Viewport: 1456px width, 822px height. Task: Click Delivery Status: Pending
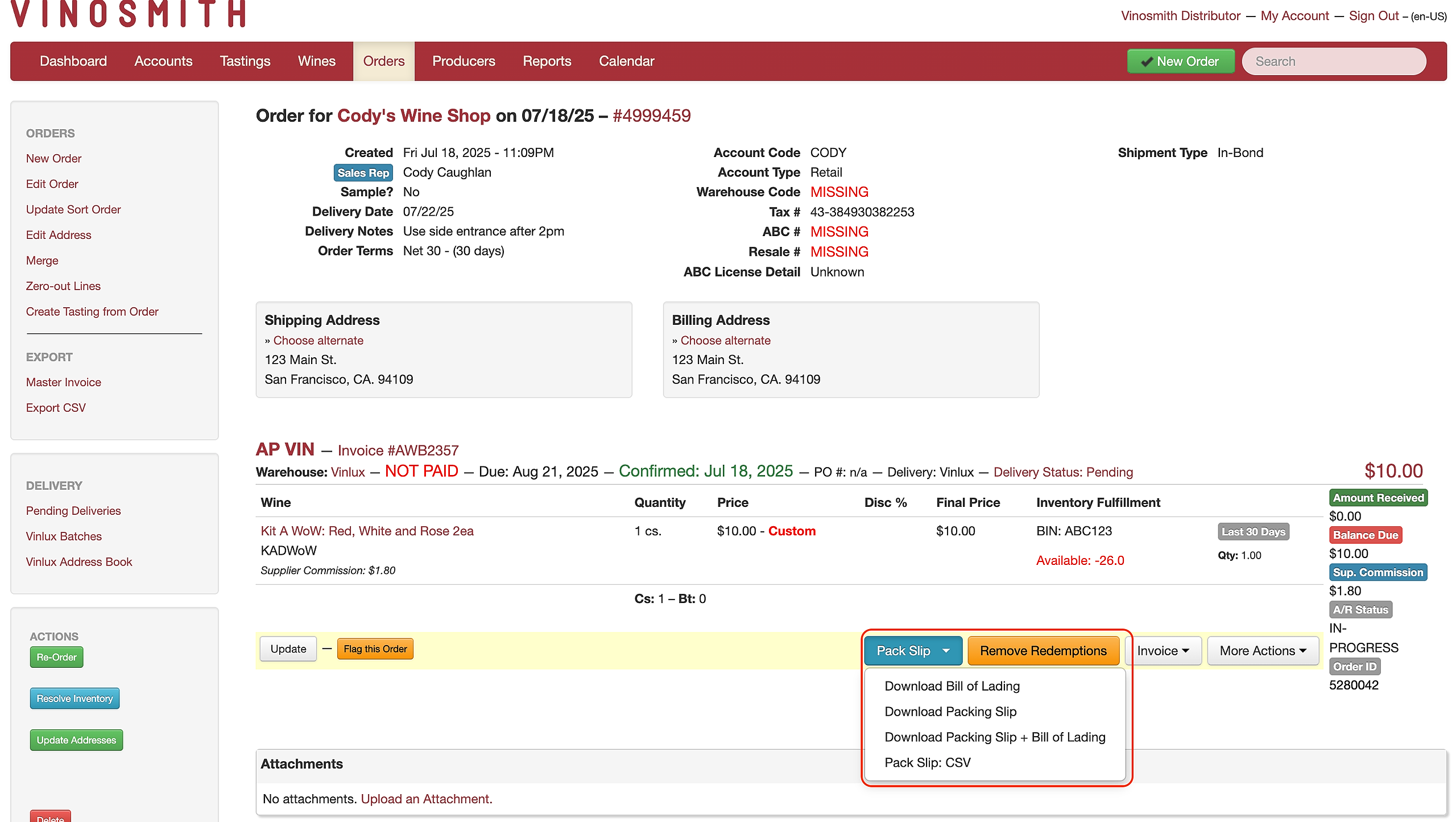pos(1063,472)
